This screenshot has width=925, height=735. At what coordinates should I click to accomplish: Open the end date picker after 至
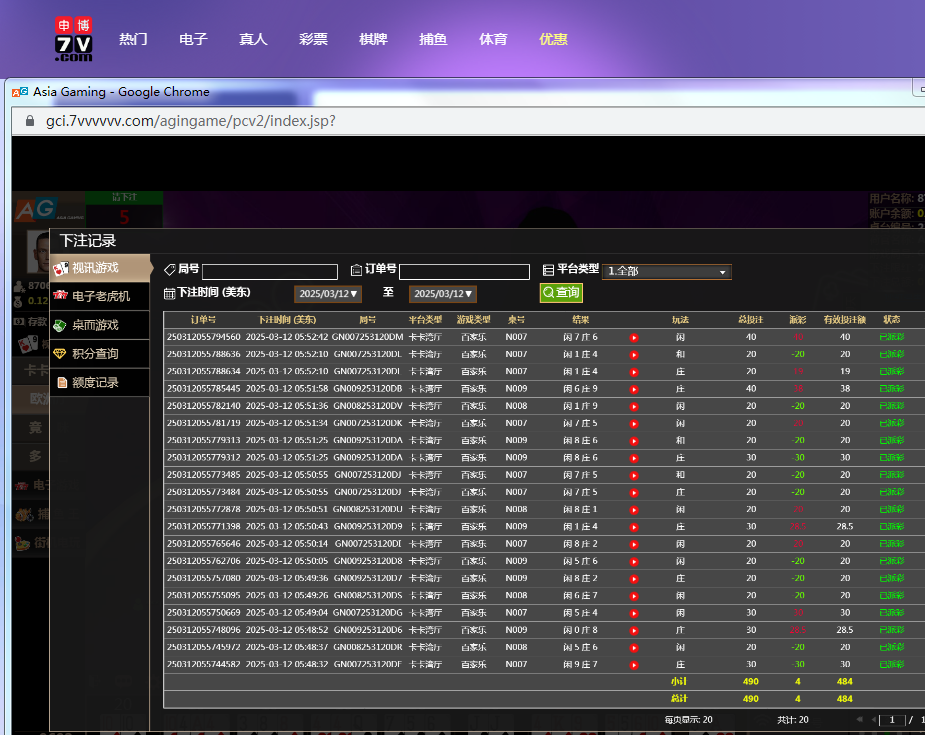click(442, 294)
